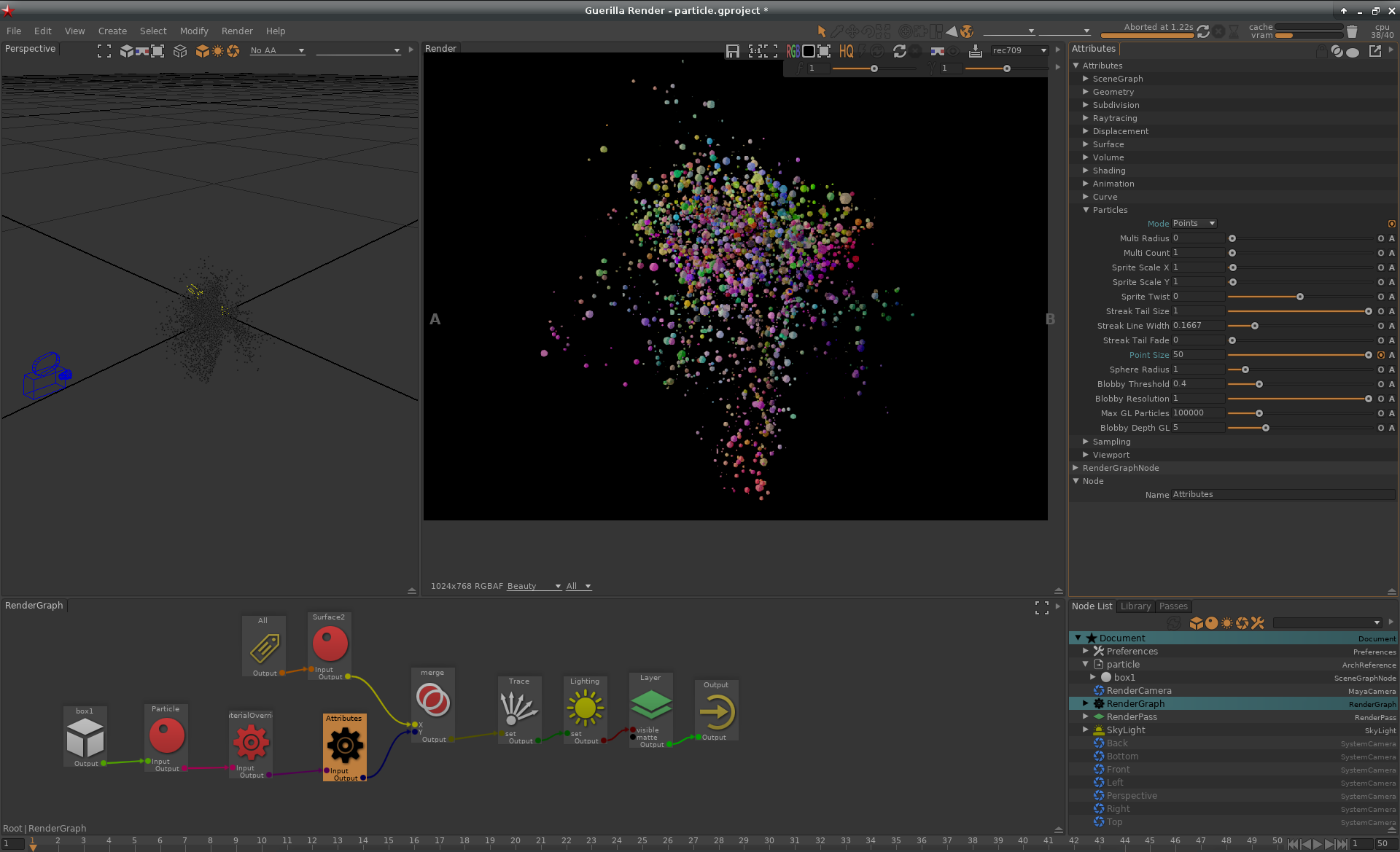Image resolution: width=1400 pixels, height=852 pixels.
Task: Click the Attributes node in RenderGraph
Action: [x=344, y=745]
